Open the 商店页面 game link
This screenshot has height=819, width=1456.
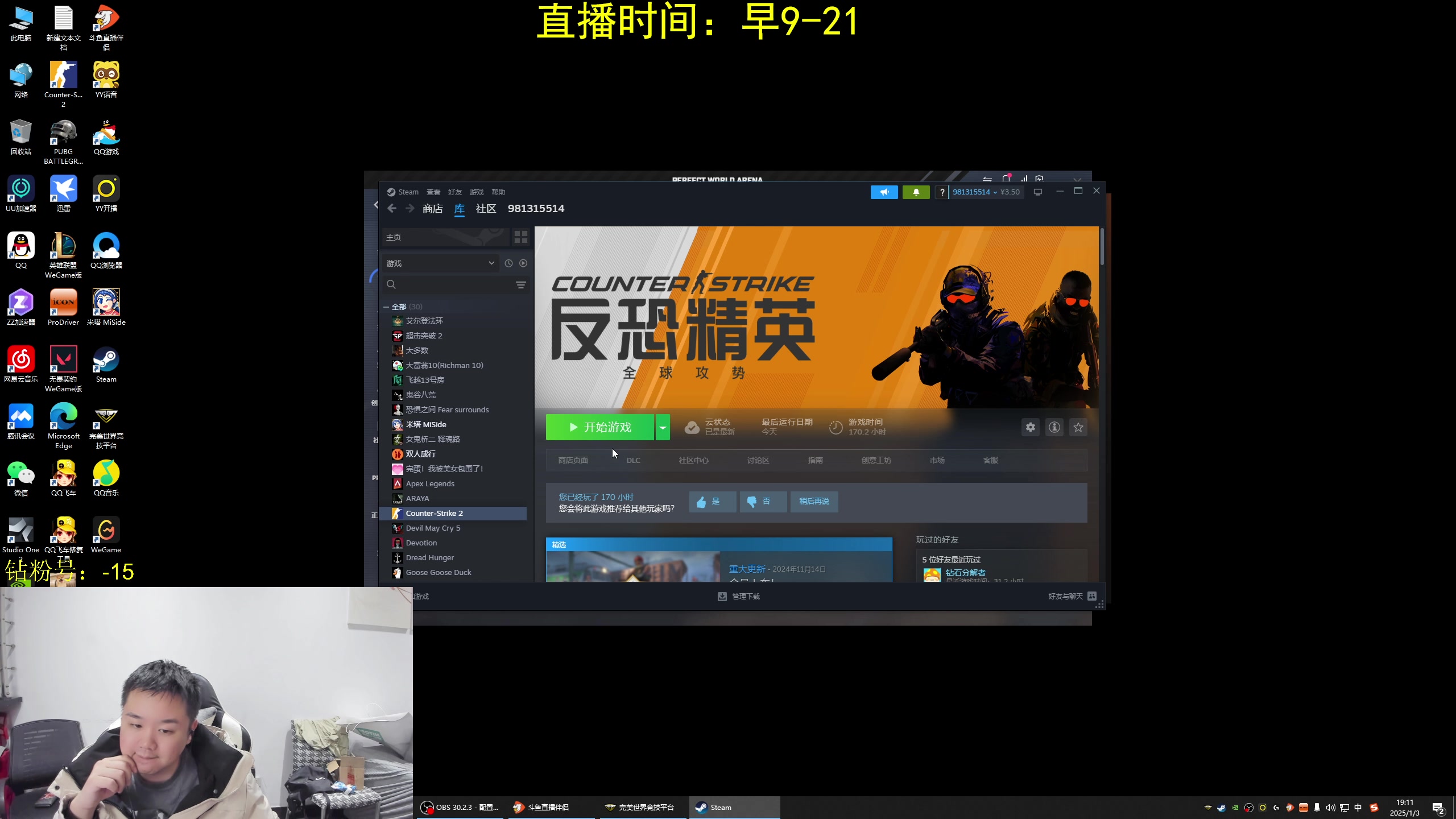pyautogui.click(x=573, y=460)
